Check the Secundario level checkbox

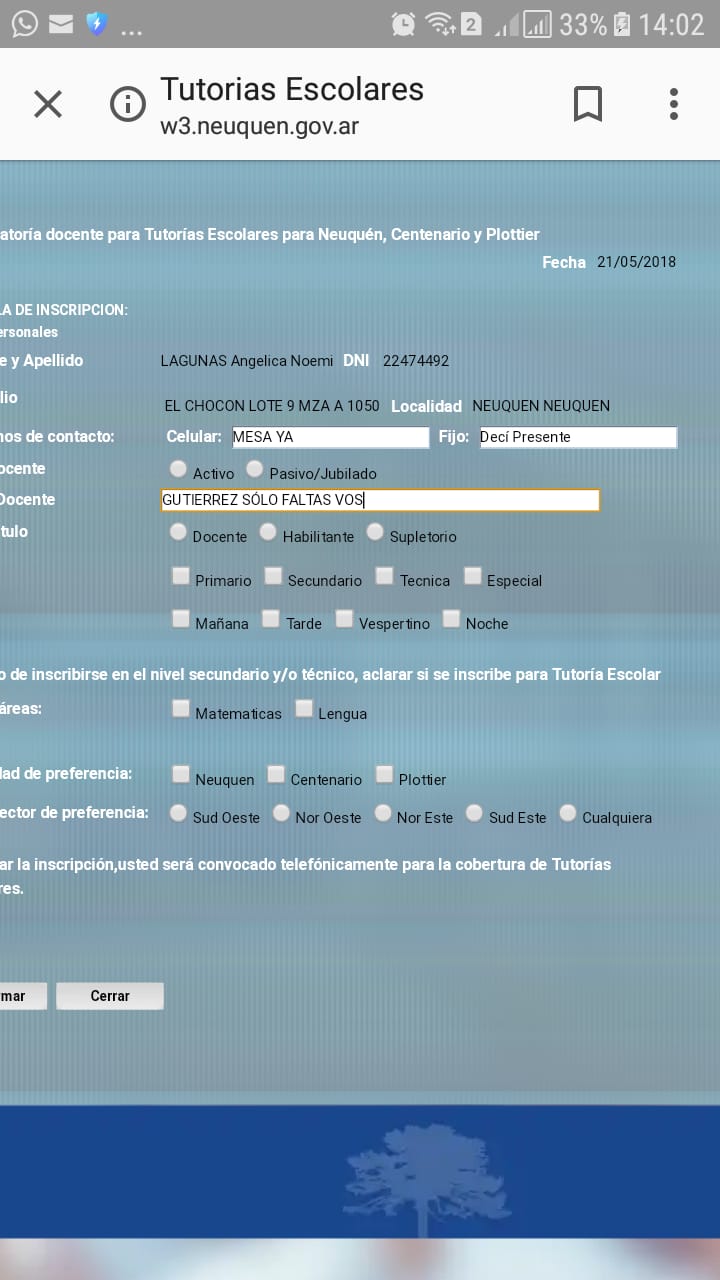click(273, 576)
